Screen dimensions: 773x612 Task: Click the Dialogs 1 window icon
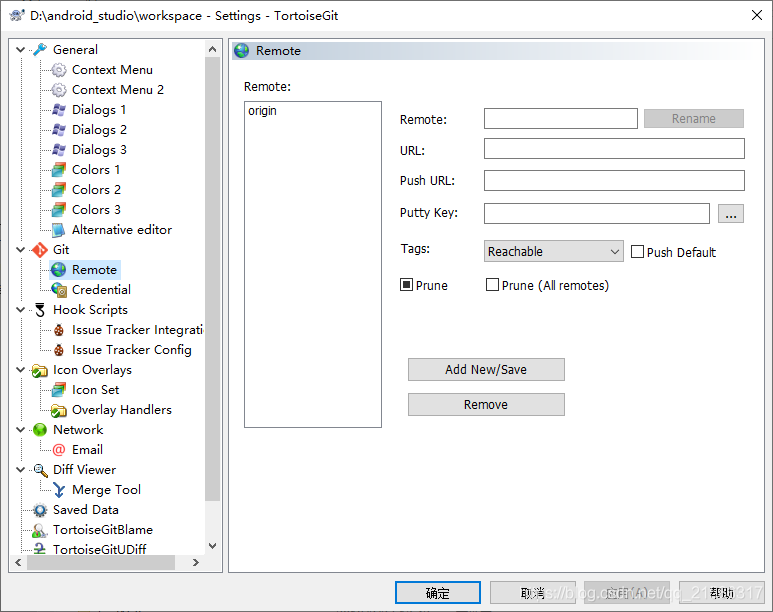(59, 110)
